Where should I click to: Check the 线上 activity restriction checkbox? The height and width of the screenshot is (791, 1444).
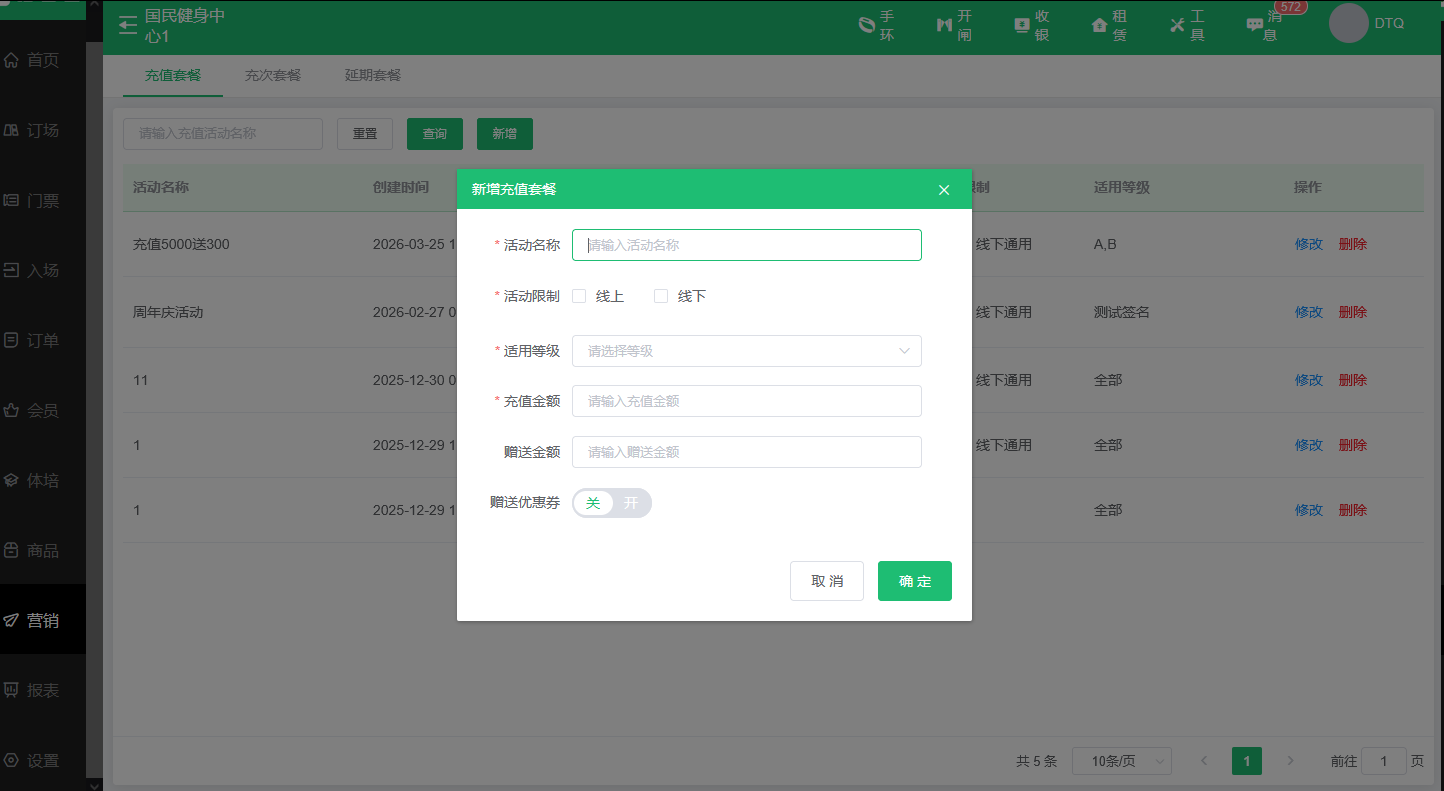pos(579,295)
